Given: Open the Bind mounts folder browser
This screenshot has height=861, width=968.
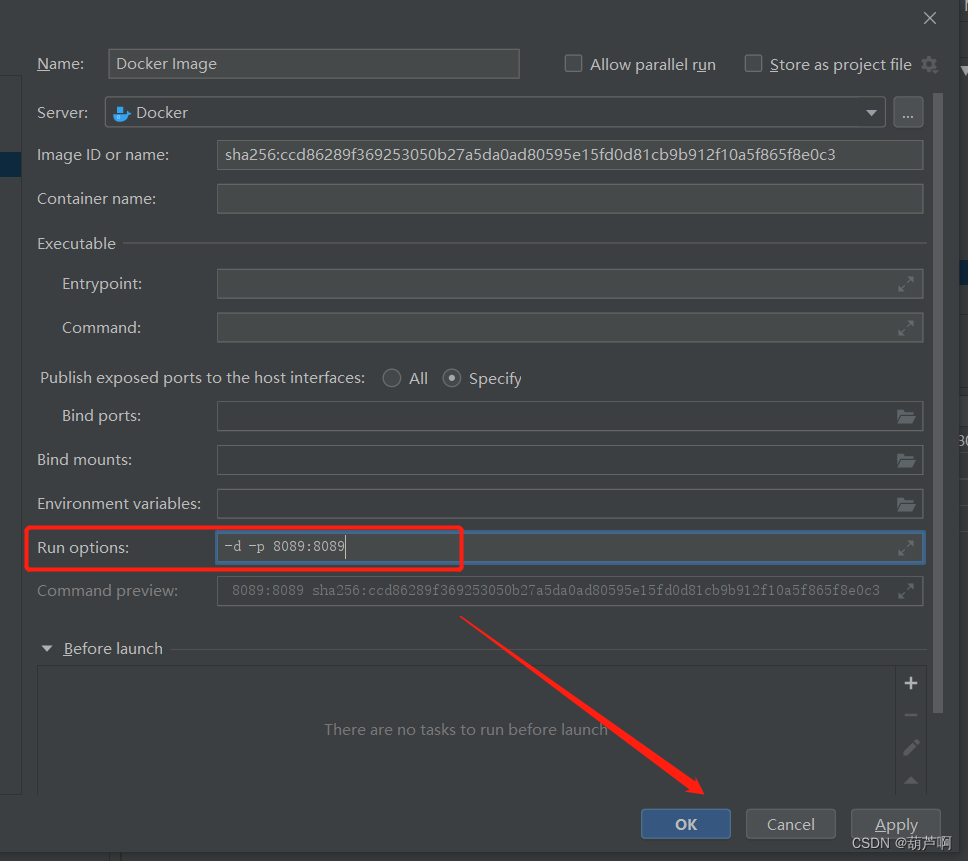Looking at the screenshot, I should point(906,460).
